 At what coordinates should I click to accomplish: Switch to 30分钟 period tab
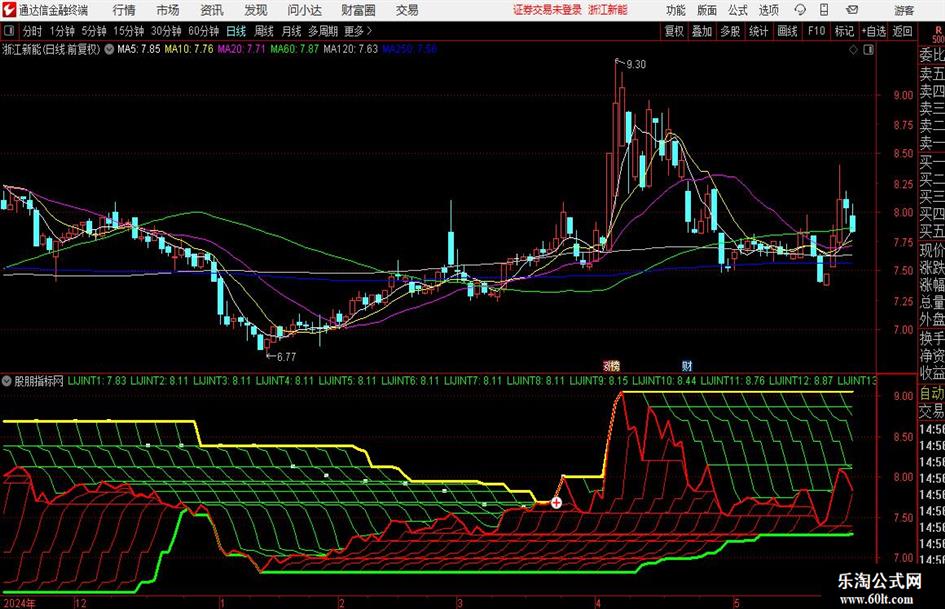tap(166, 31)
